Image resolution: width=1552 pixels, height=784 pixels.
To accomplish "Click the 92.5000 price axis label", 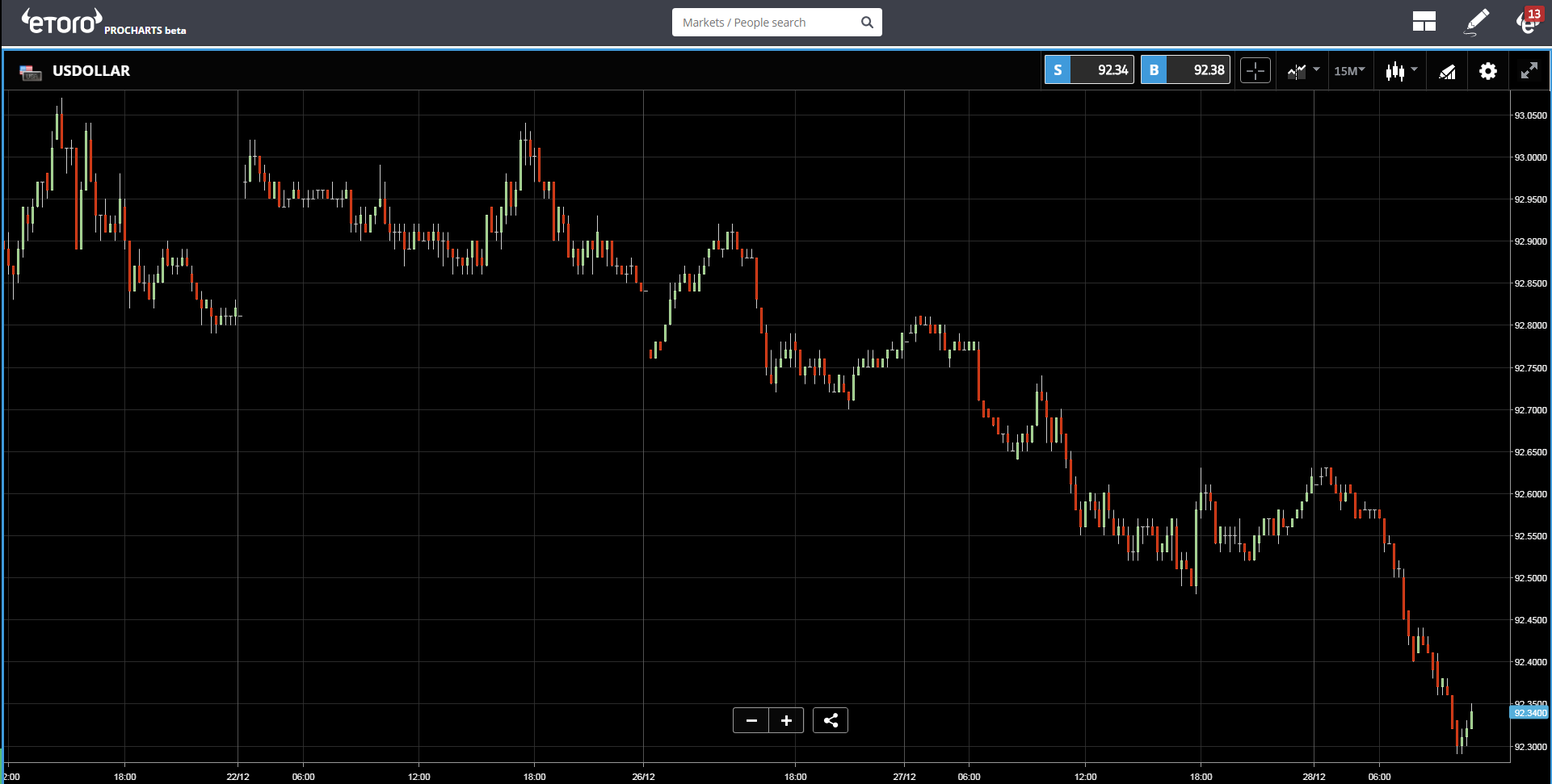I will [x=1530, y=578].
